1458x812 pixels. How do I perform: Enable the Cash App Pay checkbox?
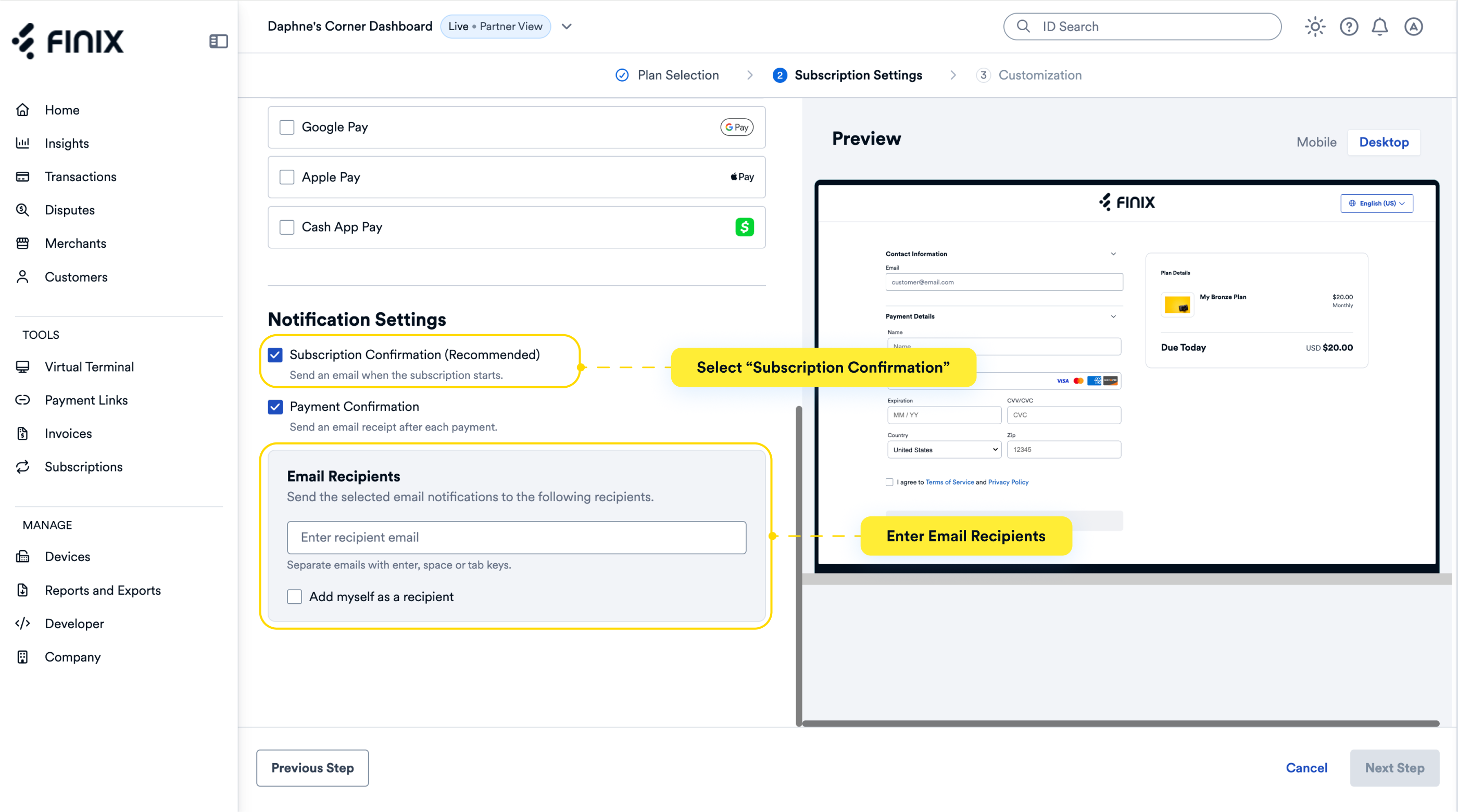287,227
